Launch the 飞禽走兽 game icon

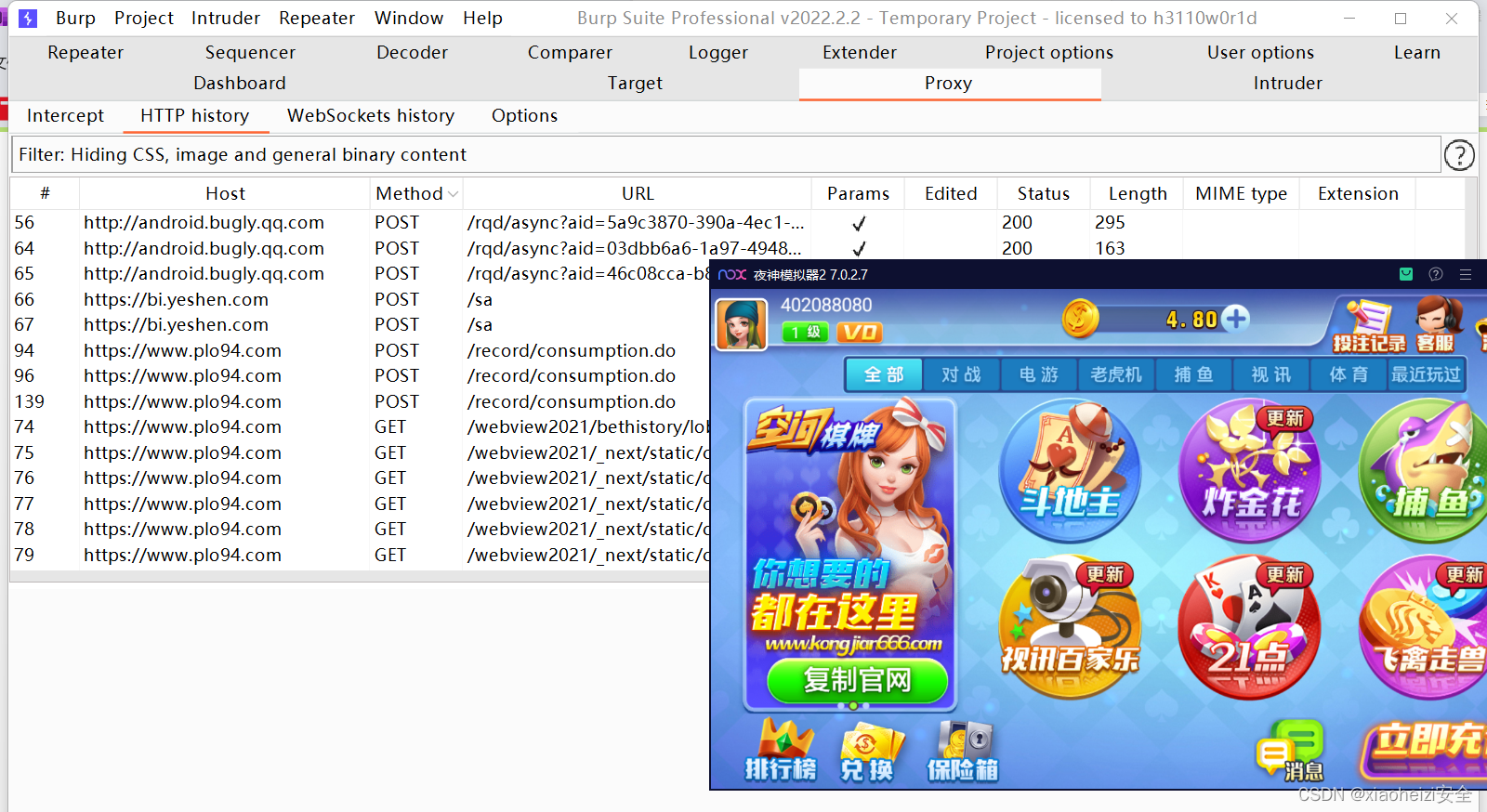click(1424, 628)
